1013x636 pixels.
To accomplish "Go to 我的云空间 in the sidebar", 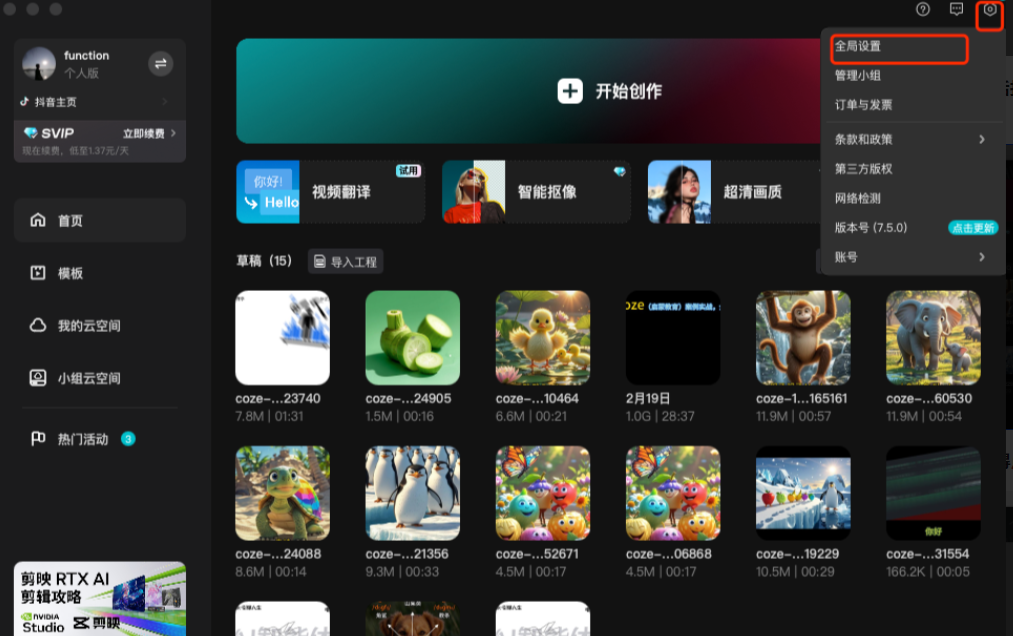I will pyautogui.click(x=88, y=326).
